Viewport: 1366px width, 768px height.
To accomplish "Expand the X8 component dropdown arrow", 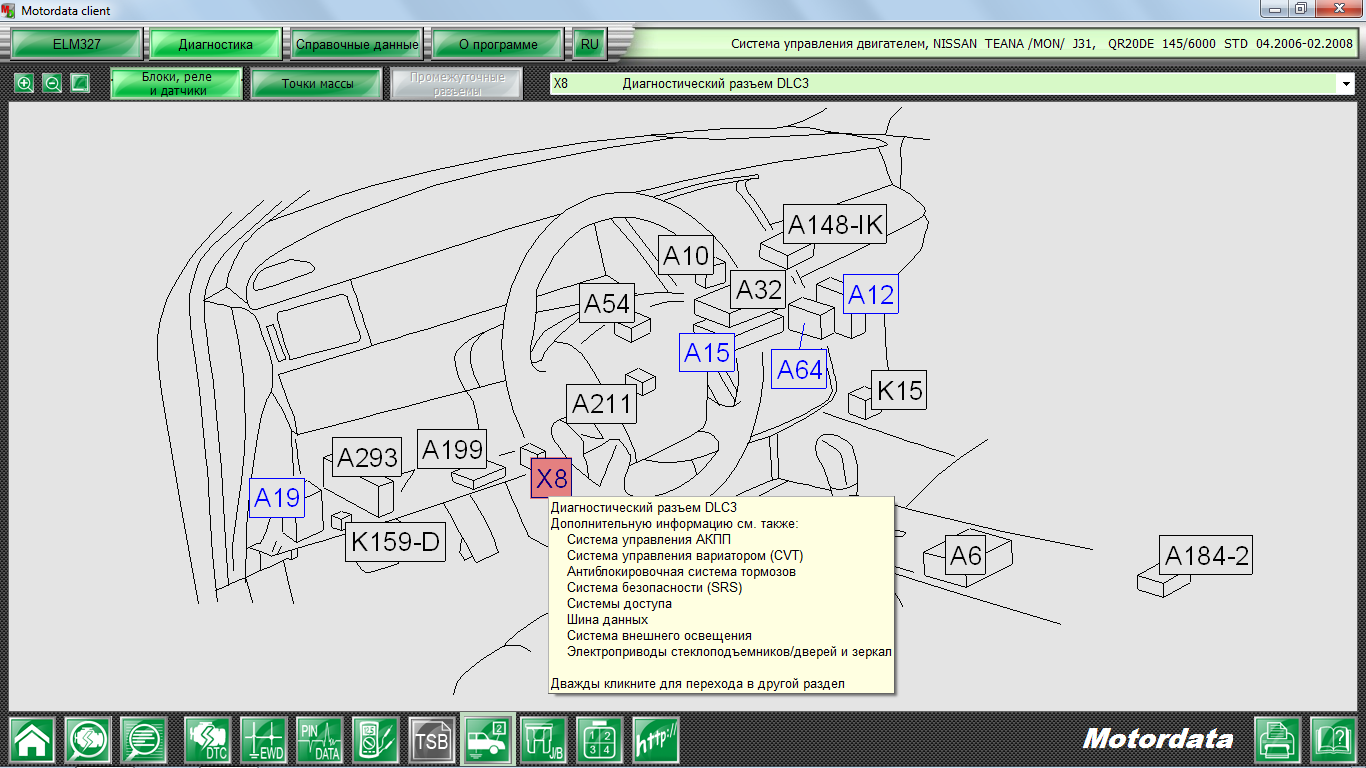I will pyautogui.click(x=1346, y=84).
